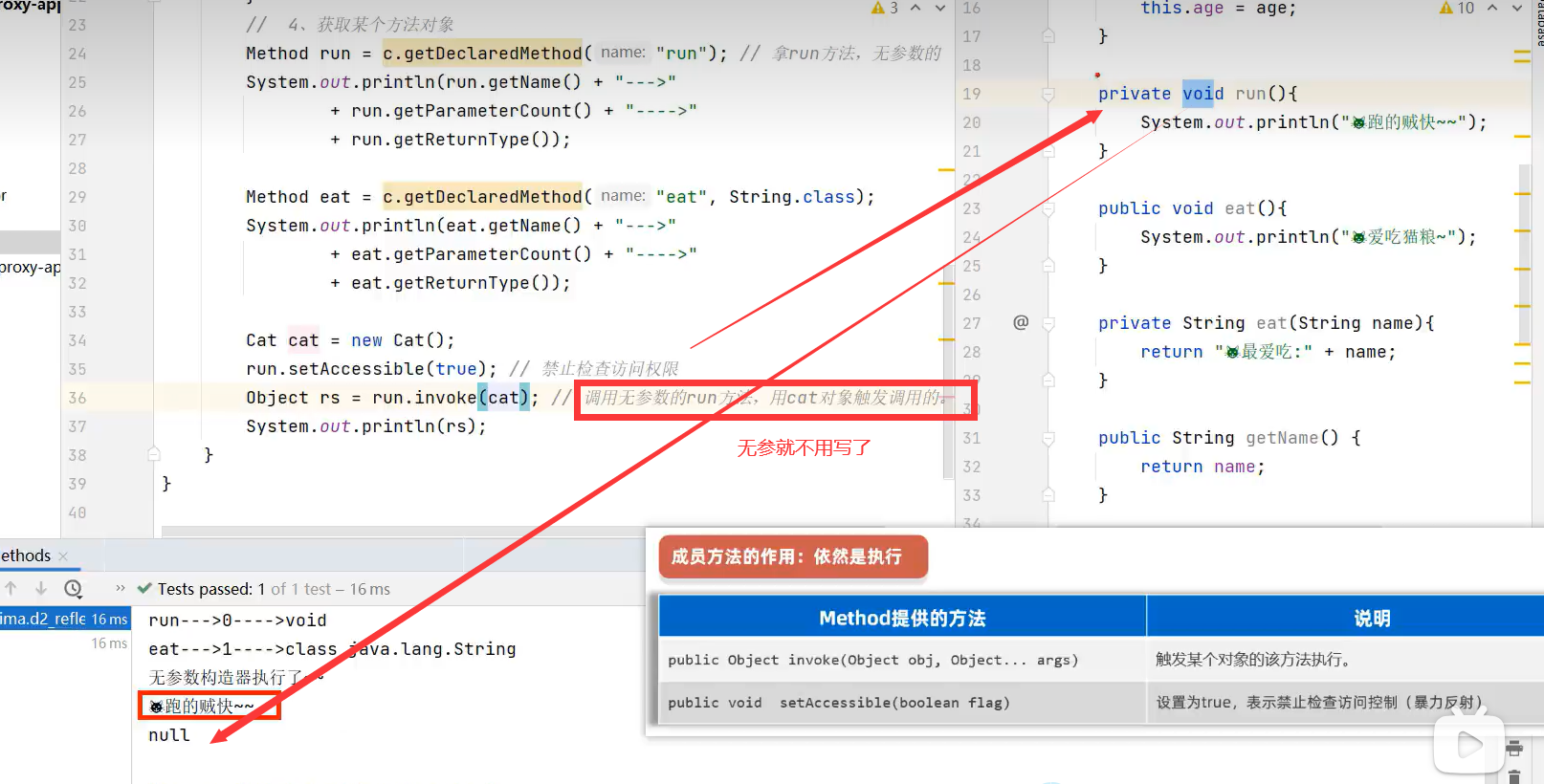The height and width of the screenshot is (784, 1544).
Task: Click console output line run--->0---->void
Action: 237,621
